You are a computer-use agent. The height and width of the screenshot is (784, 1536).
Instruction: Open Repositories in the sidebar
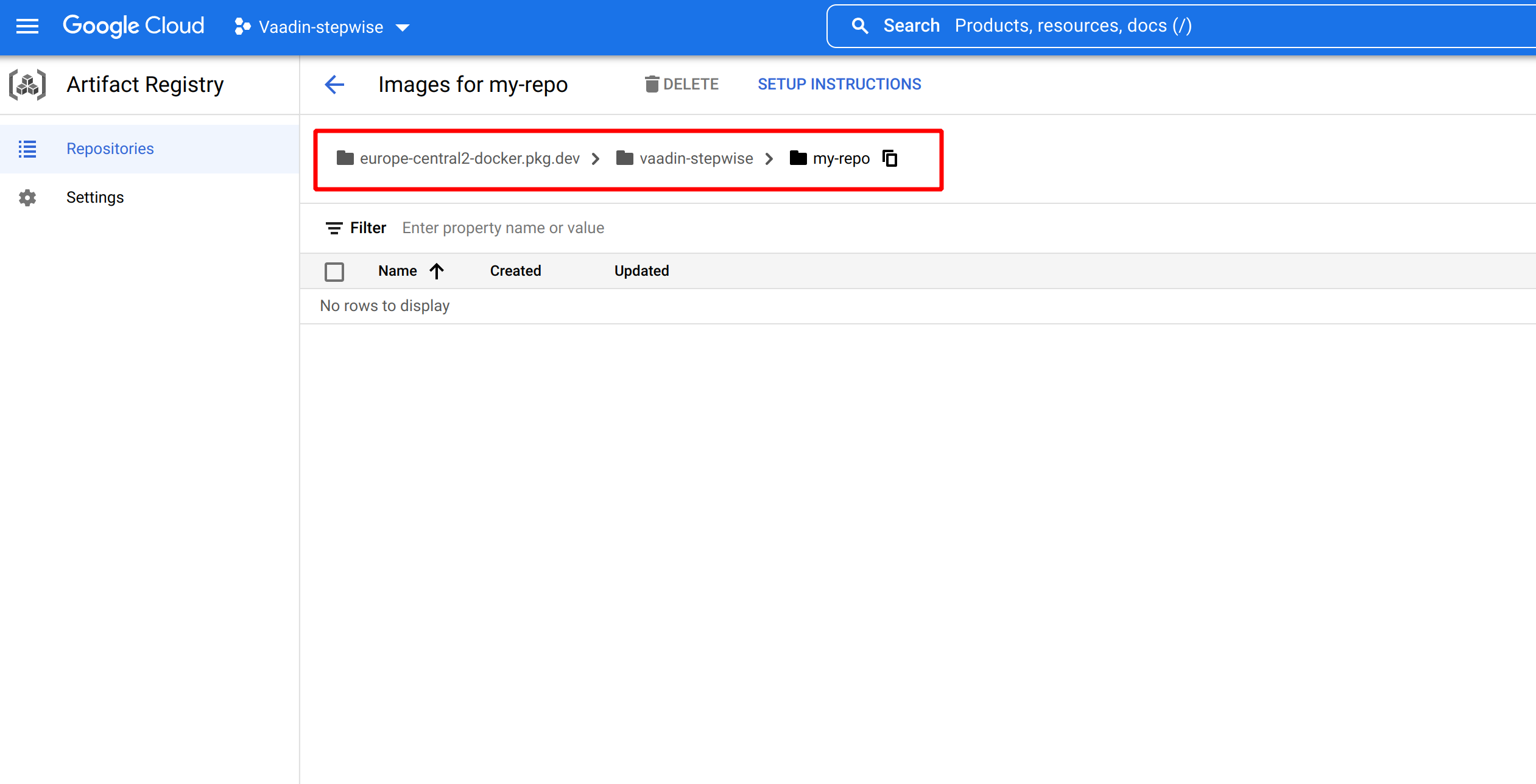pos(149,149)
